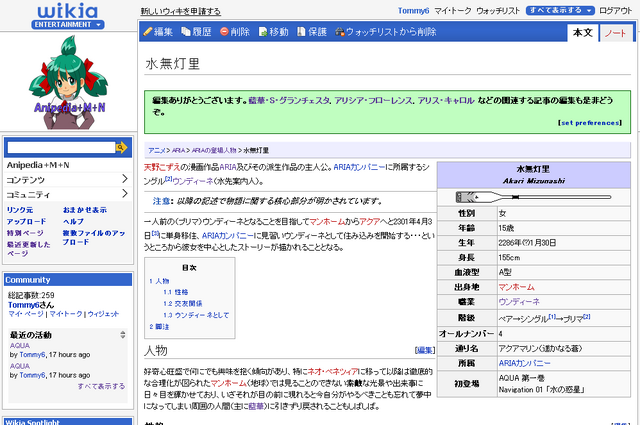The image size is (640, 425).
Task: Click the Anipedia+M+N mascot image
Action: (x=68, y=83)
